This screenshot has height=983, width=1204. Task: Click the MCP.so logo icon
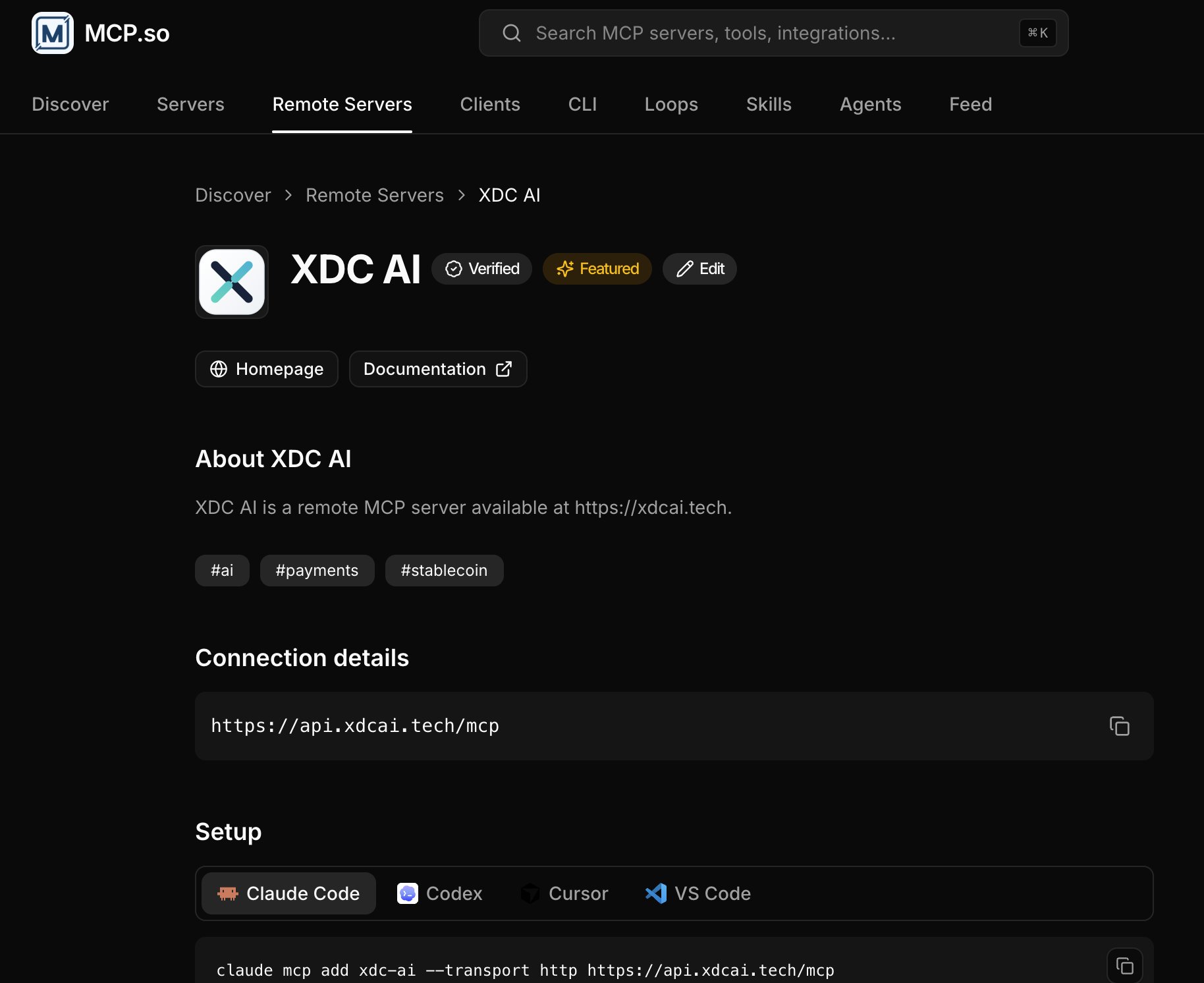(53, 33)
